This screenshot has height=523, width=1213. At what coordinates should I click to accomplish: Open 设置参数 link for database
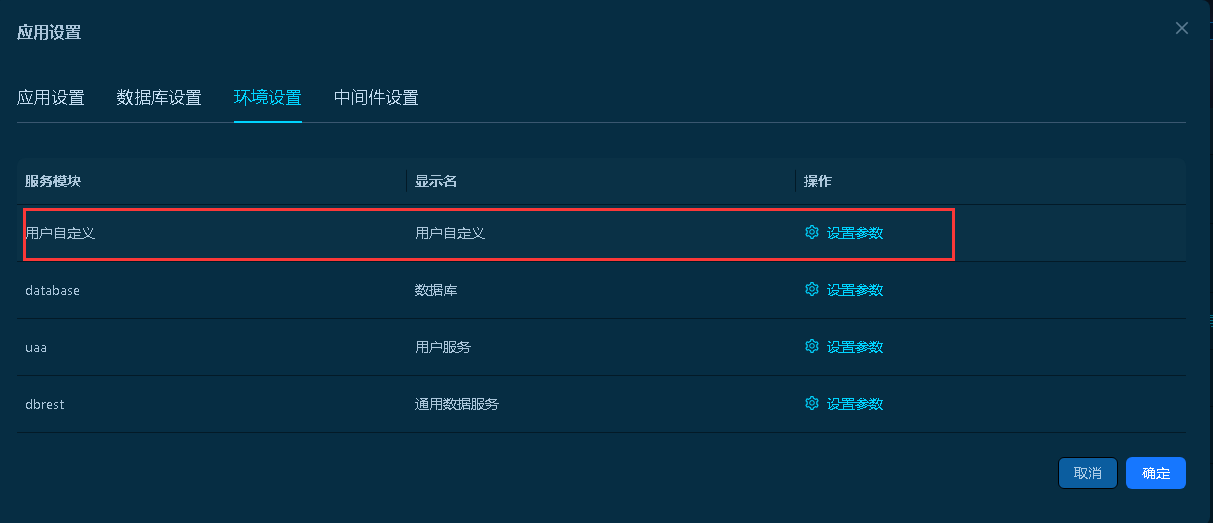855,290
